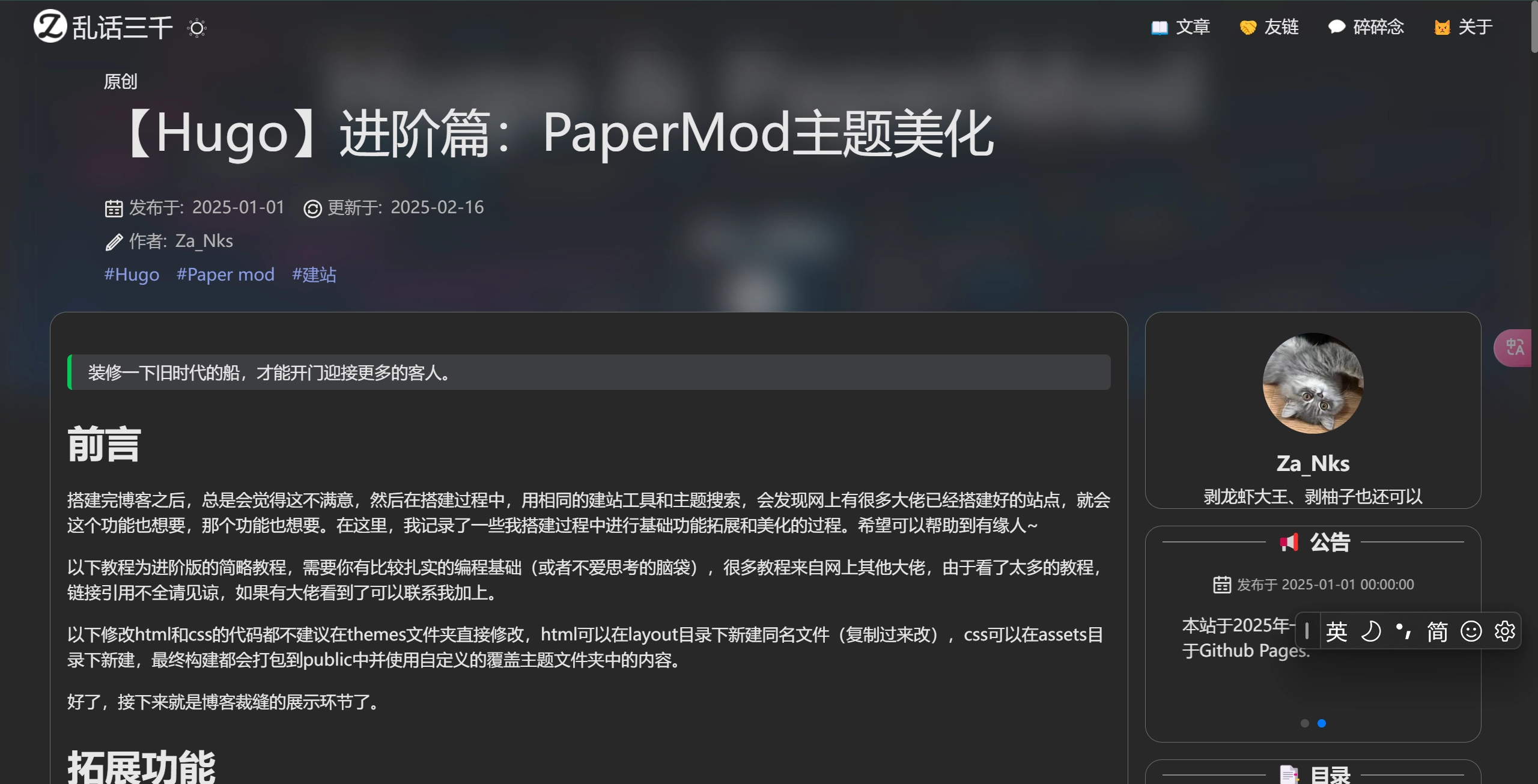This screenshot has height=784, width=1538.
Task: Click announcement timestamp 2025-01-01 00:00:00
Action: point(1348,585)
